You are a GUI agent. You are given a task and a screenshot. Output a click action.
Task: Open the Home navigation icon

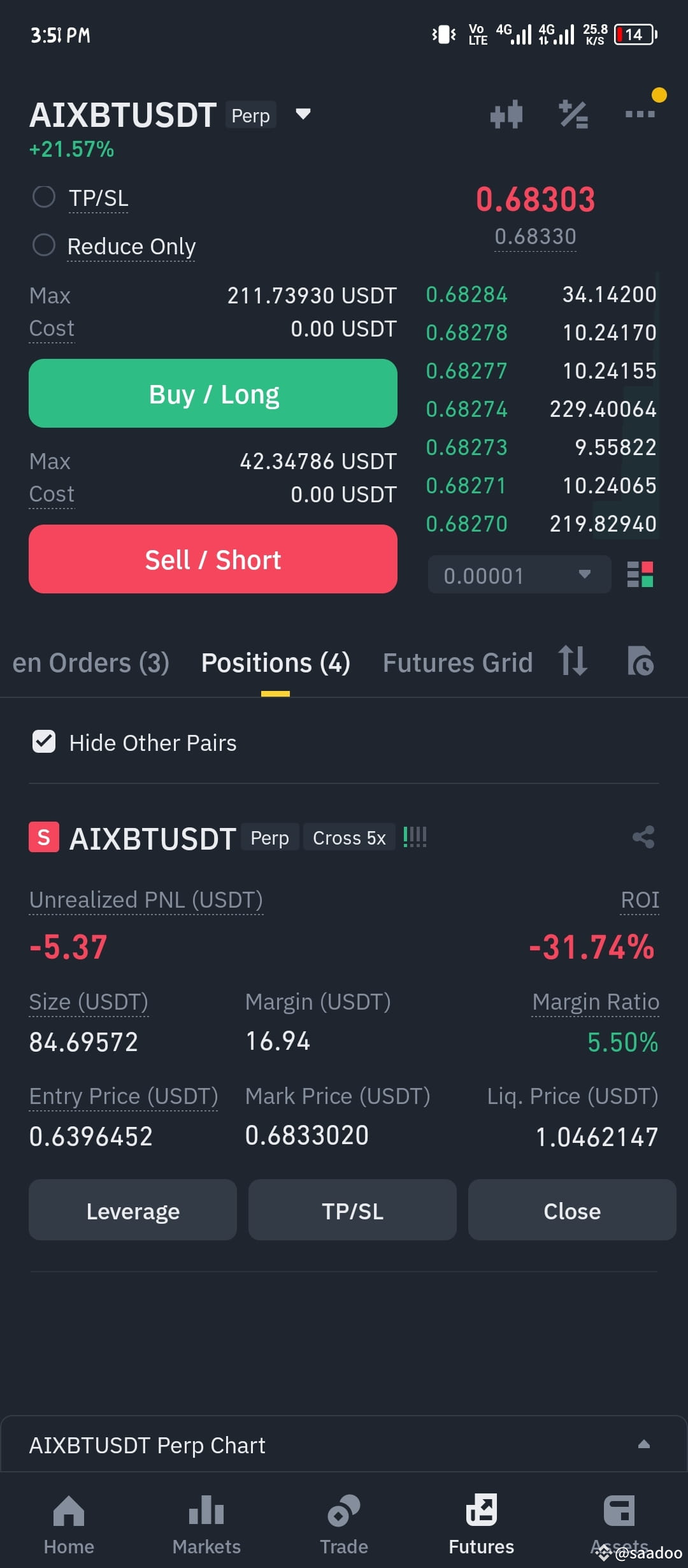tap(69, 1525)
